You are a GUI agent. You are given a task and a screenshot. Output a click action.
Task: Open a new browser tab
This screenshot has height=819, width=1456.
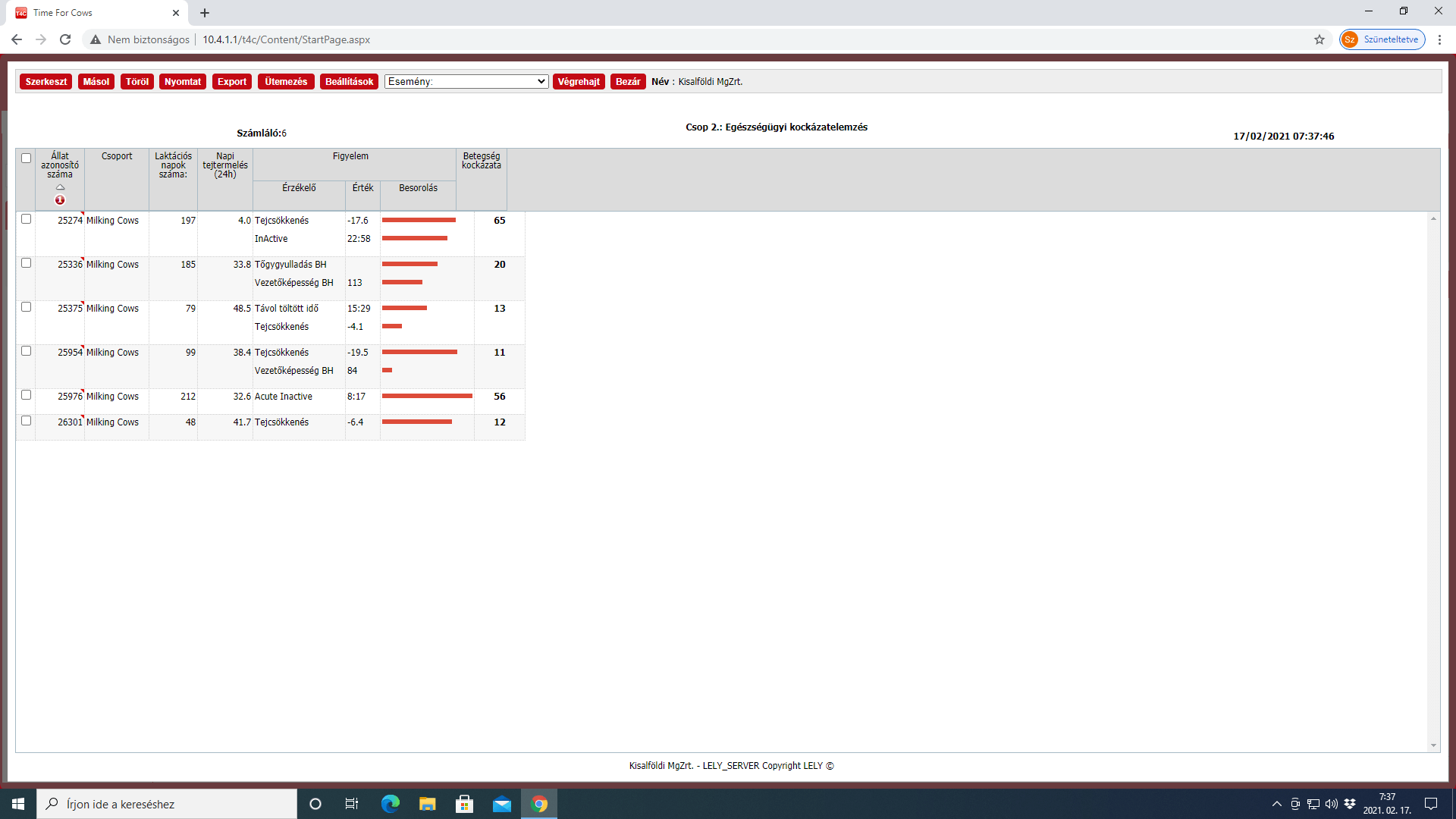click(x=205, y=13)
